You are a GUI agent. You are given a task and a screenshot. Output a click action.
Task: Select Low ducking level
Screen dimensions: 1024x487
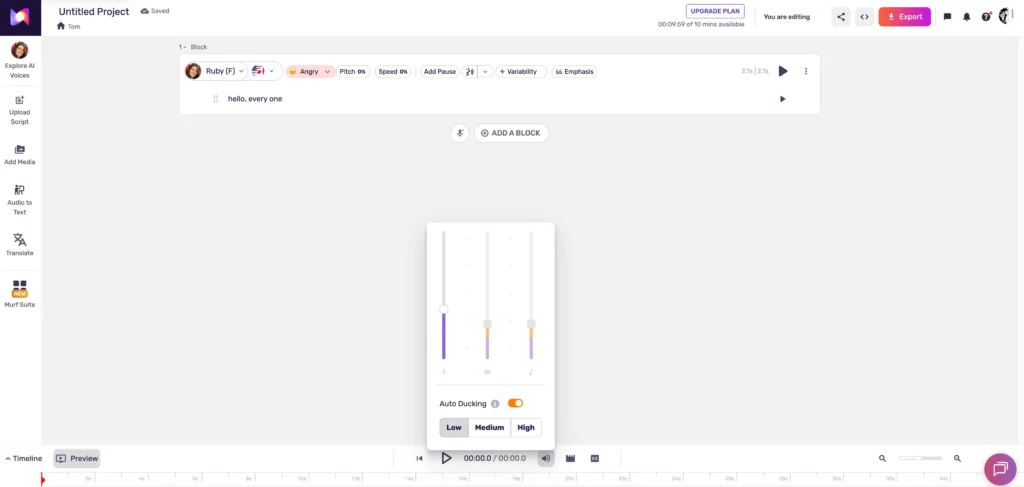coord(454,428)
